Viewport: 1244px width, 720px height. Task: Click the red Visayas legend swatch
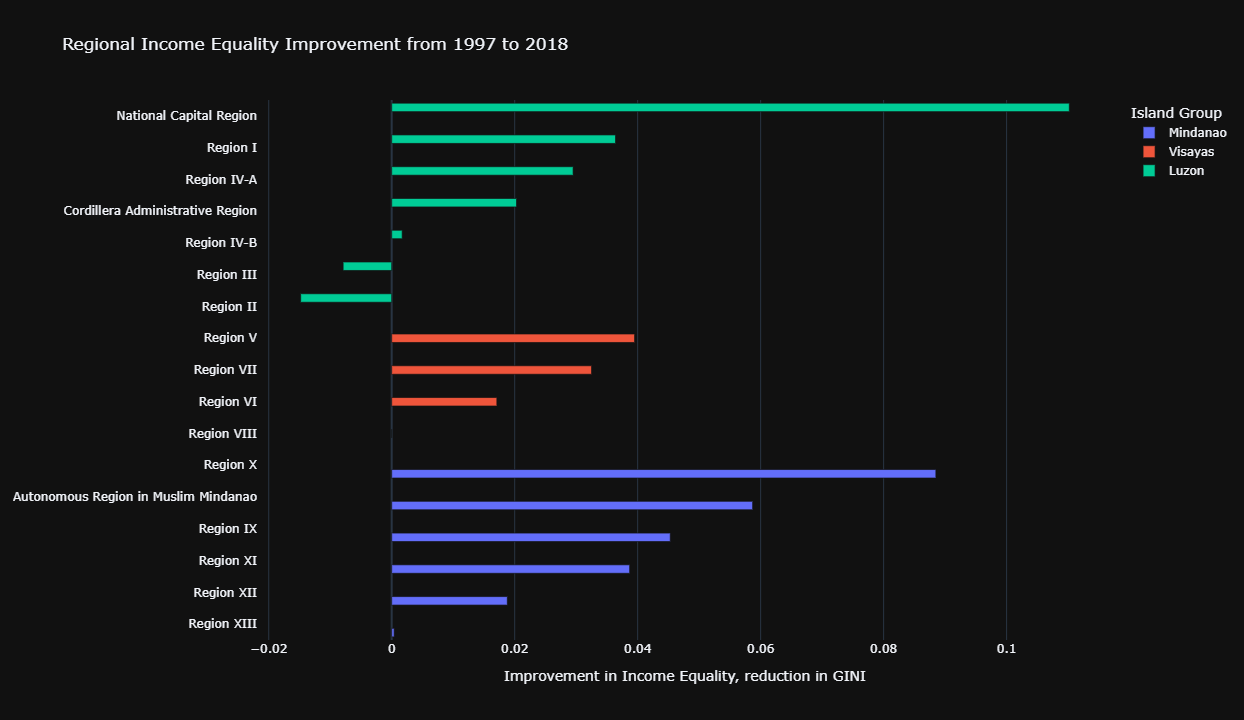tap(1149, 151)
